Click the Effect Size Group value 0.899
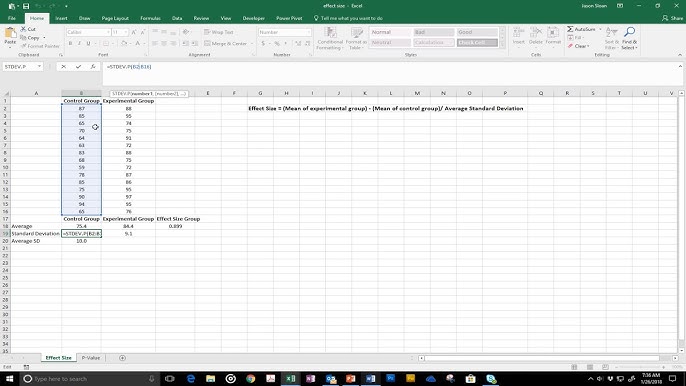The width and height of the screenshot is (686, 386). coord(175,226)
